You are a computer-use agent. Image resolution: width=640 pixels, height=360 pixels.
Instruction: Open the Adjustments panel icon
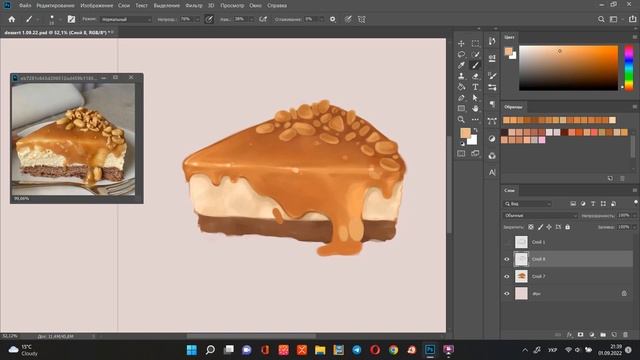click(x=492, y=139)
